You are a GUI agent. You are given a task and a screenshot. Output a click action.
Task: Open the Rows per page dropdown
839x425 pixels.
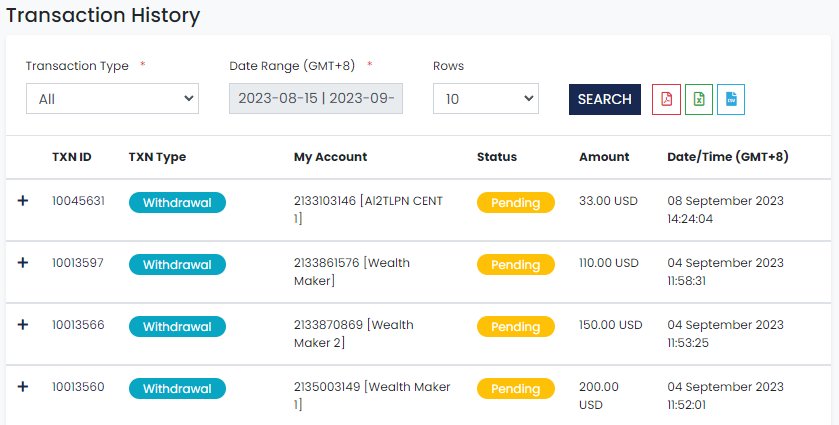(x=485, y=99)
